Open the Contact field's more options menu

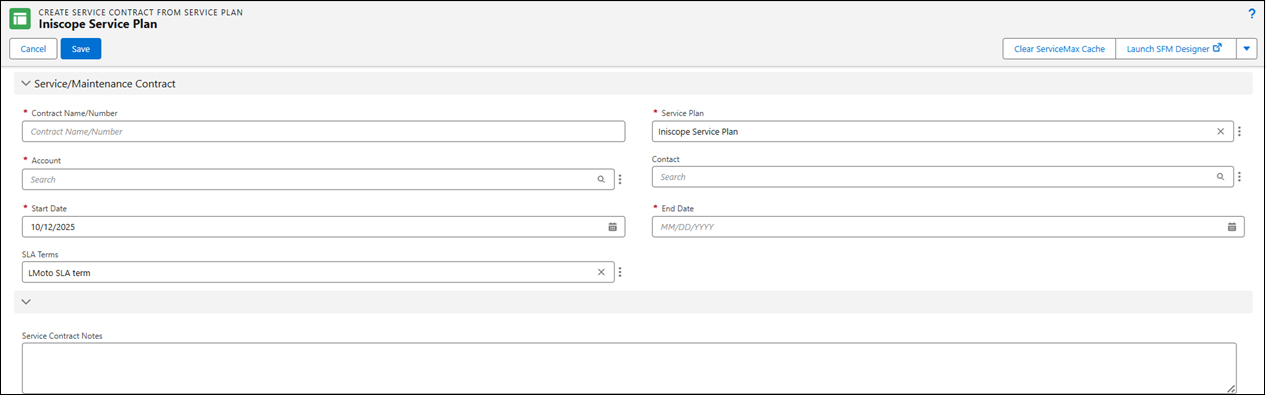coord(1240,176)
